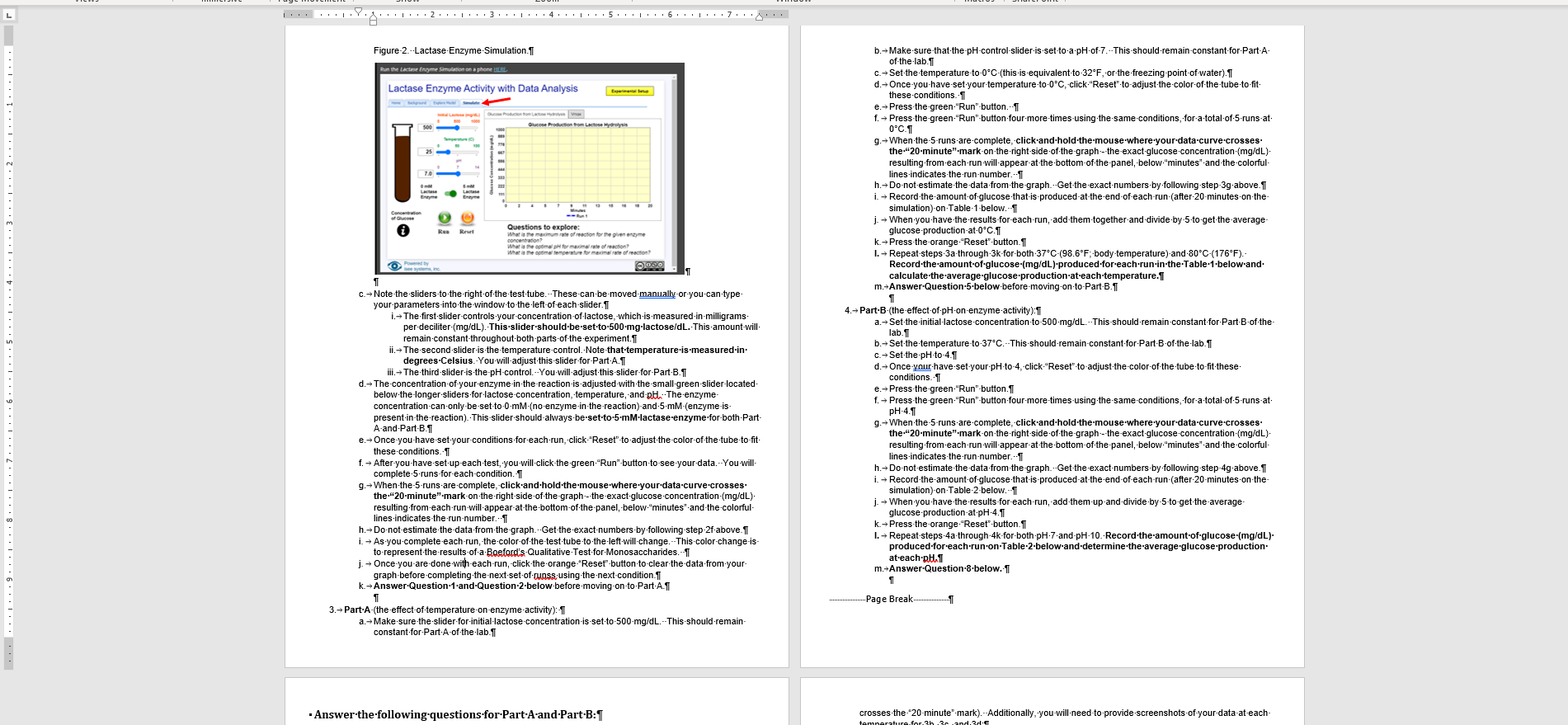Click the green Run button in simulation figure

coord(445,218)
